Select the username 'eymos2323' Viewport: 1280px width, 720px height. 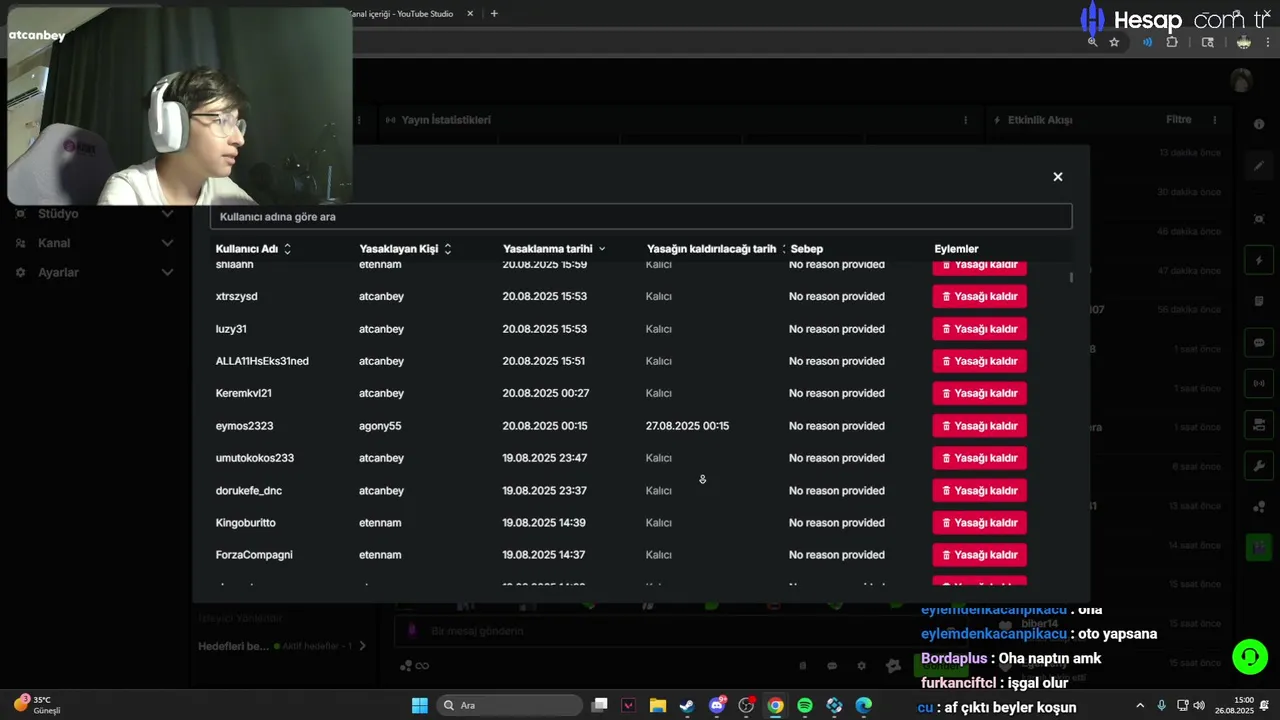tap(244, 426)
